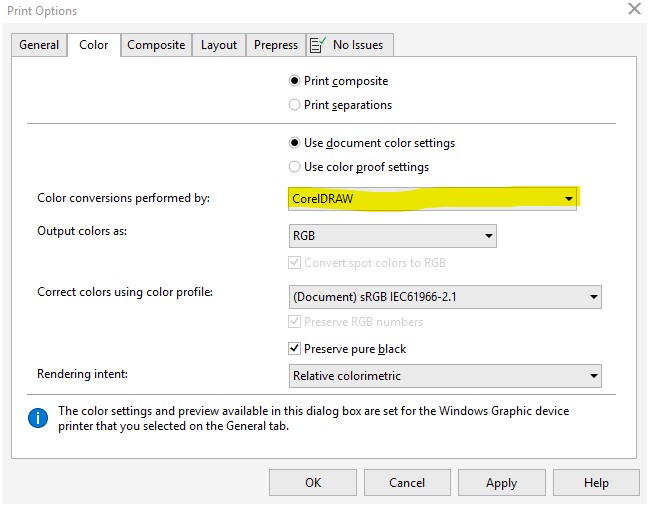Click the Cancel button
The height and width of the screenshot is (506, 649).
tap(407, 482)
